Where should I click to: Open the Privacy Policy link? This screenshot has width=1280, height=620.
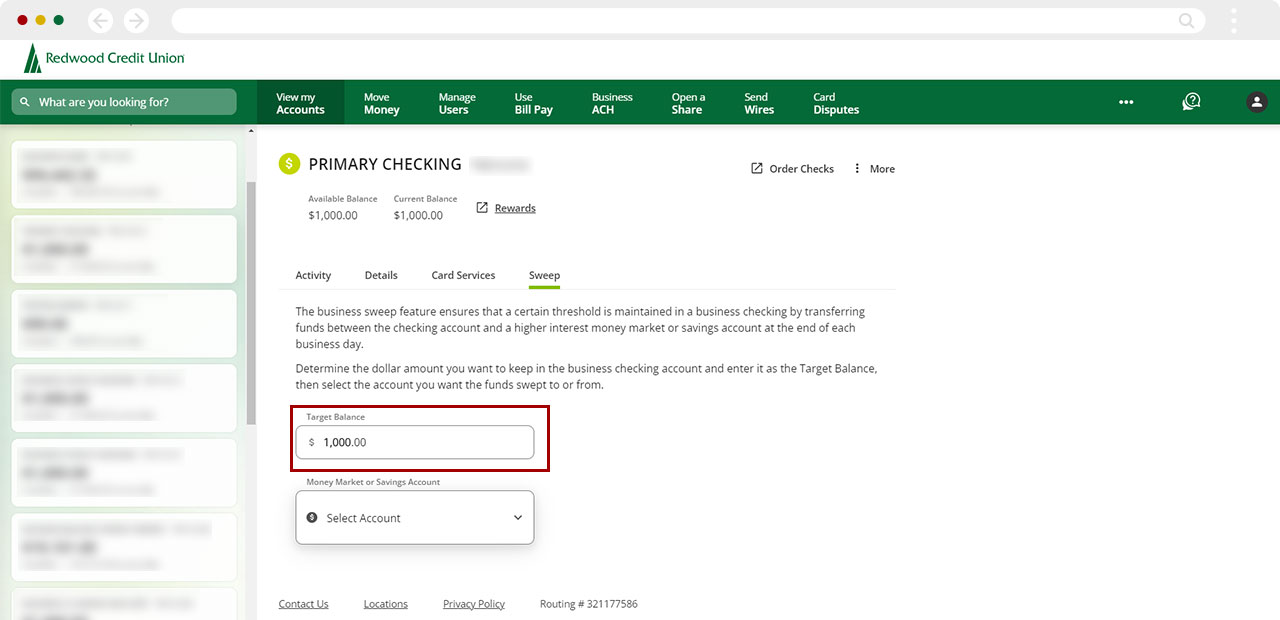pyautogui.click(x=474, y=604)
